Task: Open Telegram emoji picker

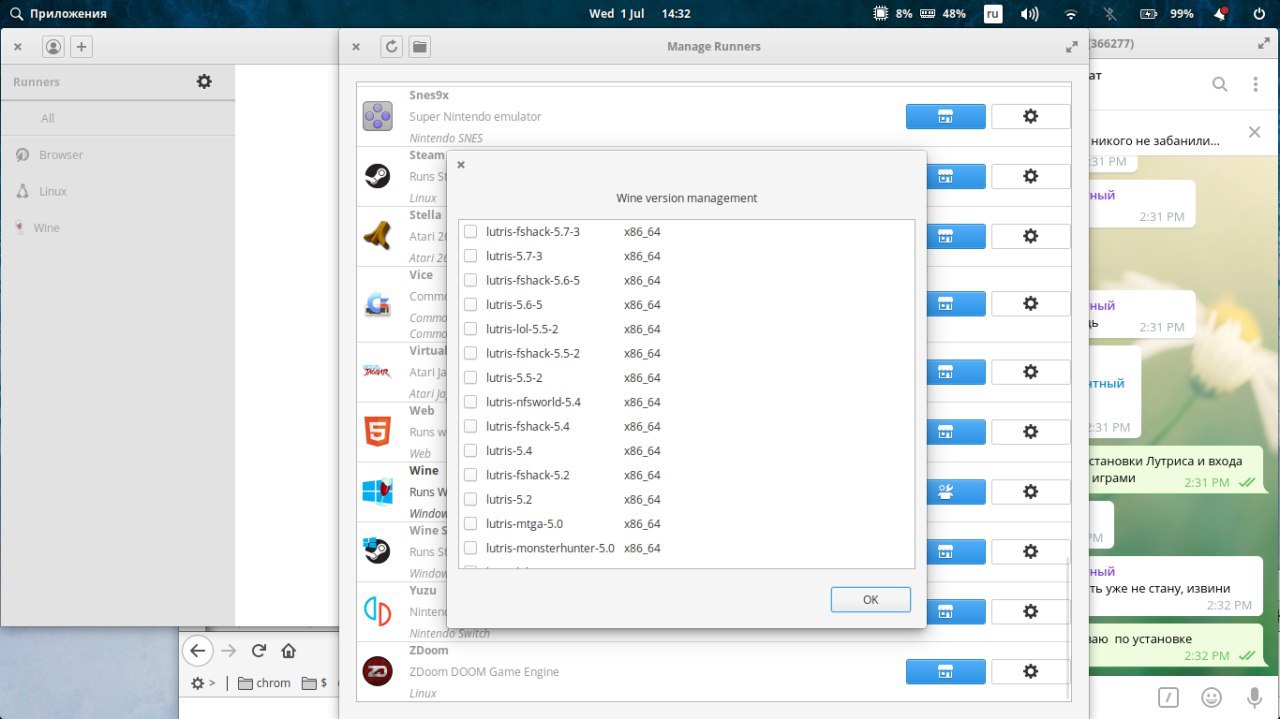Action: click(1211, 697)
